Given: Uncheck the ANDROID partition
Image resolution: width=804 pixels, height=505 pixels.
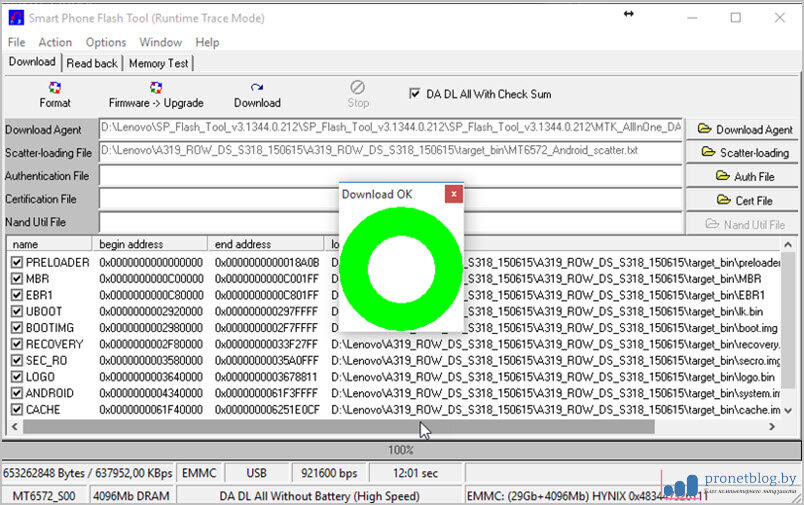Looking at the screenshot, I should (x=17, y=393).
